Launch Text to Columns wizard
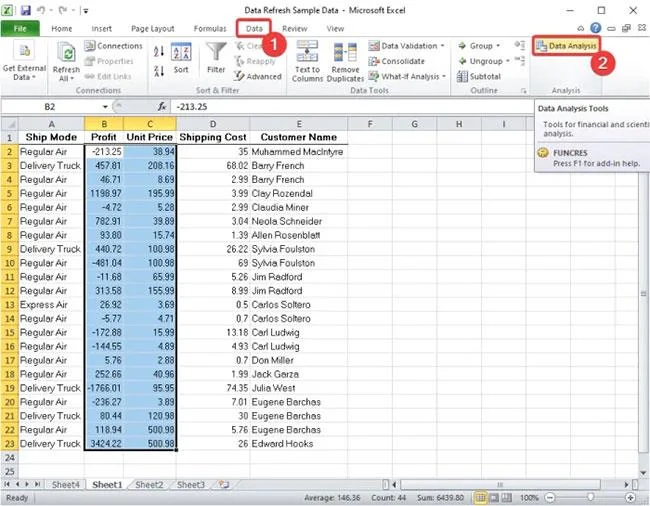Screen dimensions: 650x506 click(x=307, y=61)
